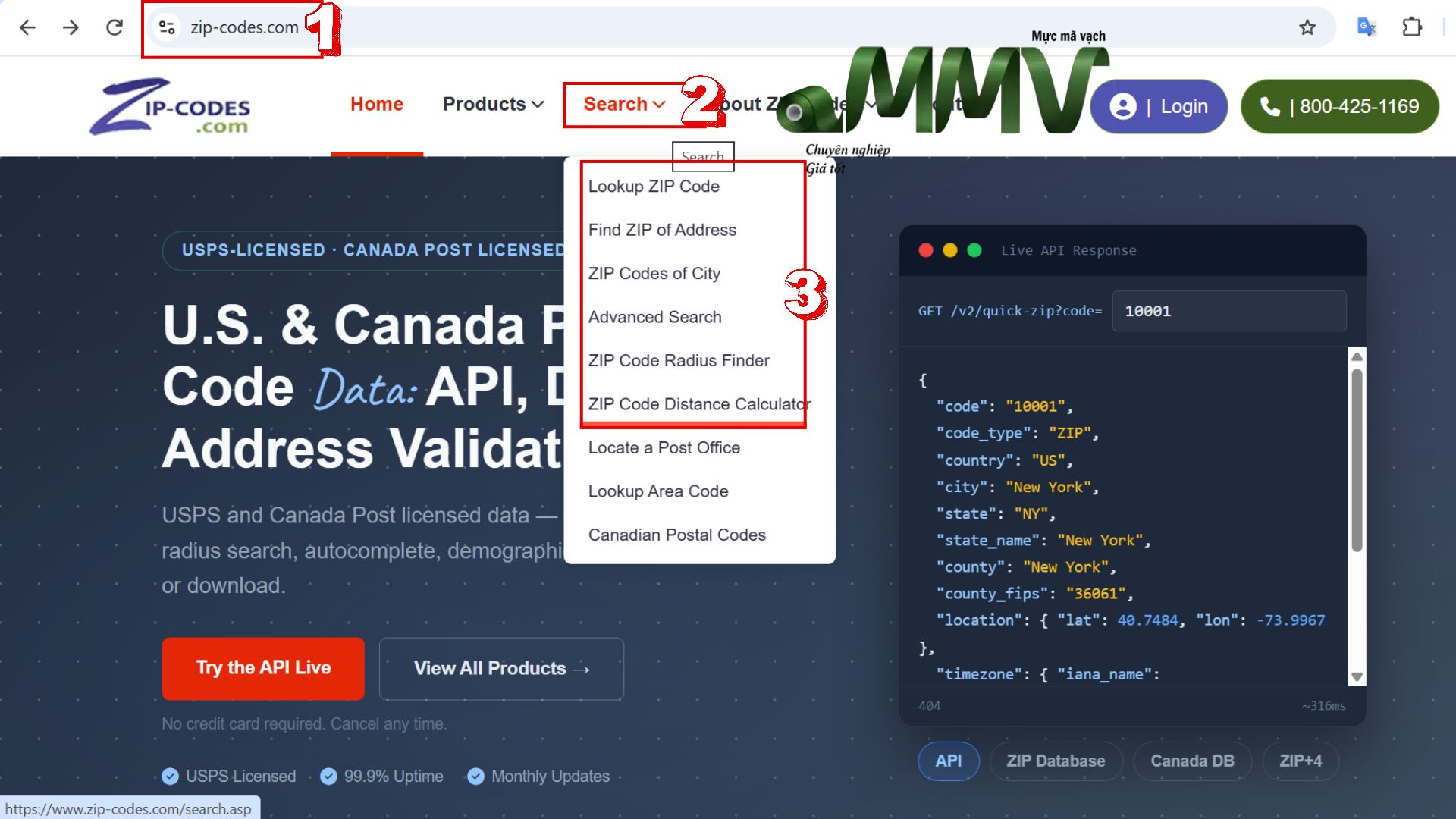The image size is (1456, 819).
Task: Collapse the Search dropdown menu
Action: point(624,104)
